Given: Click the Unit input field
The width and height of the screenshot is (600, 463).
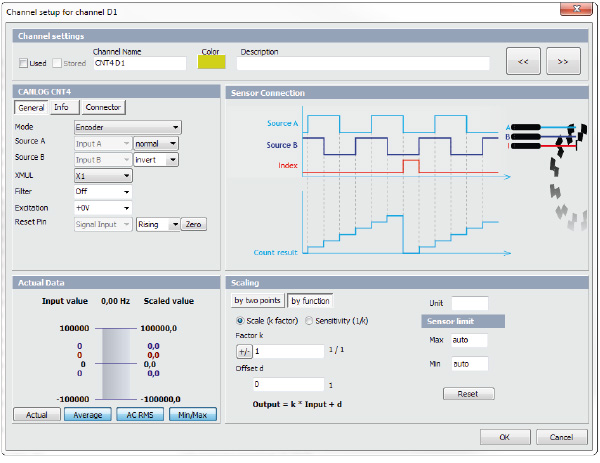Looking at the screenshot, I should coord(470,303).
